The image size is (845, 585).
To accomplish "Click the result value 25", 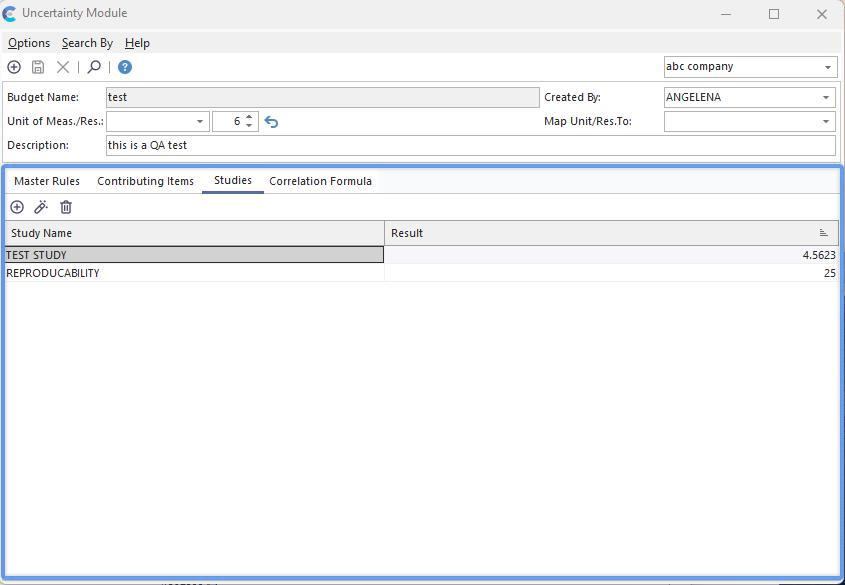I will coord(829,274).
